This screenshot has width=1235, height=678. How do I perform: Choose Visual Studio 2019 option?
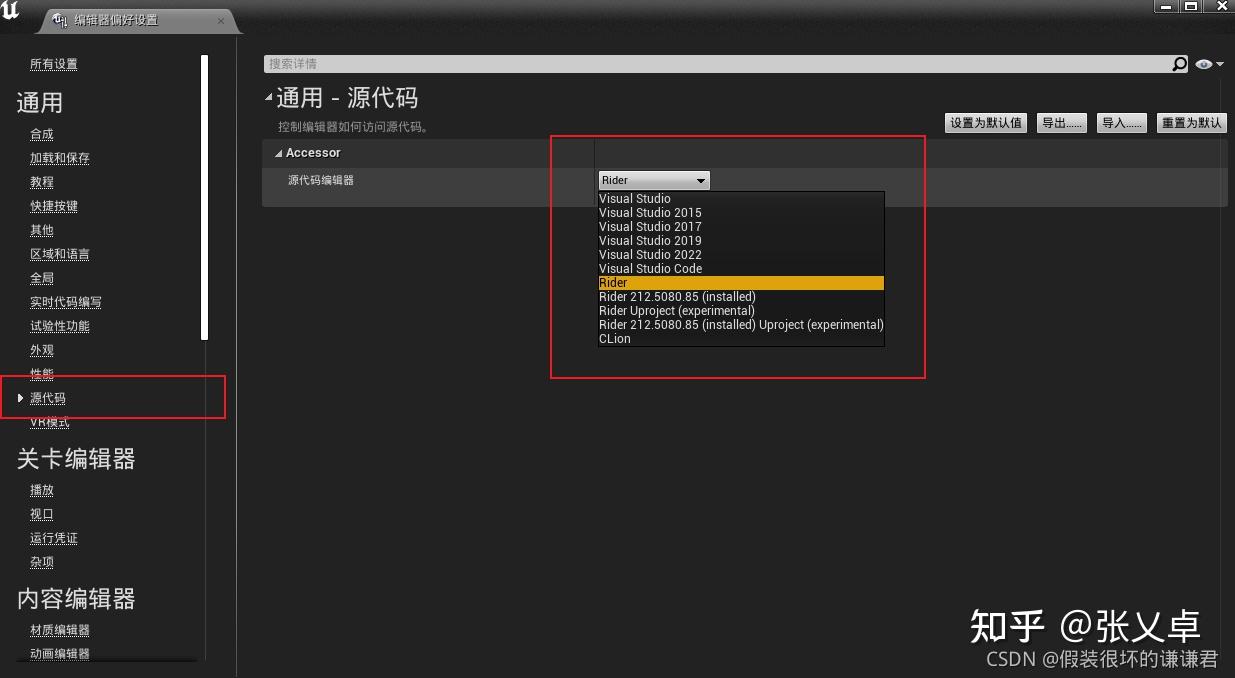(x=741, y=240)
